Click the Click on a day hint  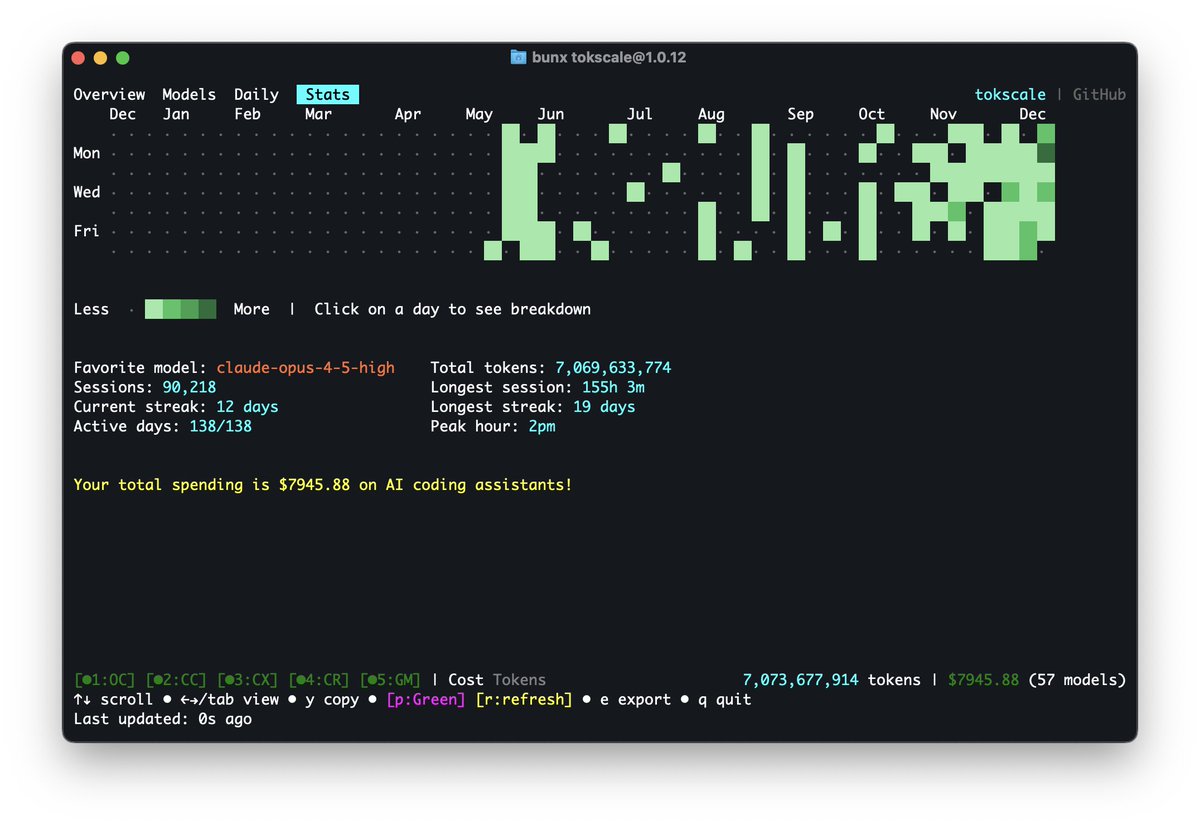pos(453,309)
